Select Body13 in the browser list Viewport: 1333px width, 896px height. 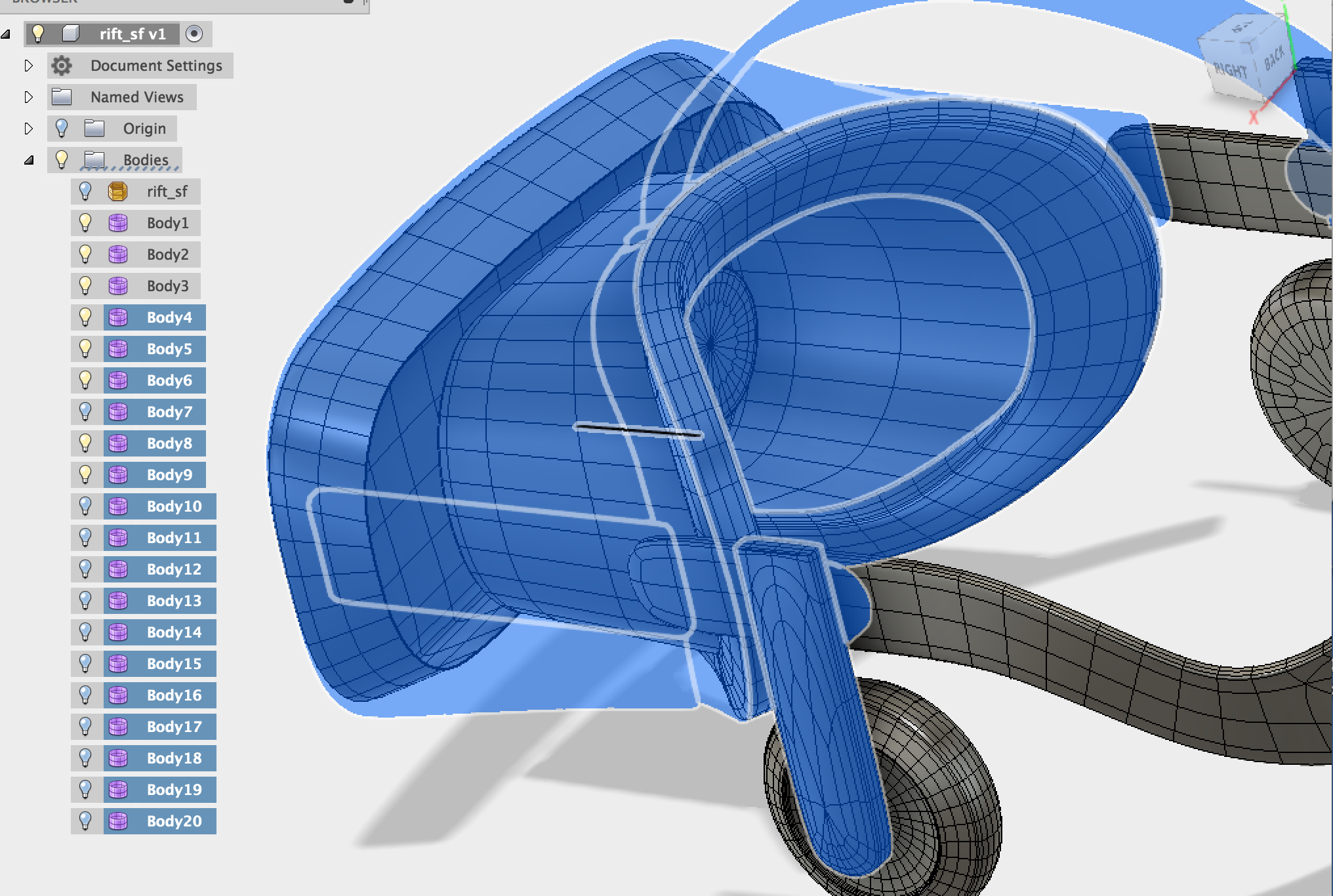[173, 601]
